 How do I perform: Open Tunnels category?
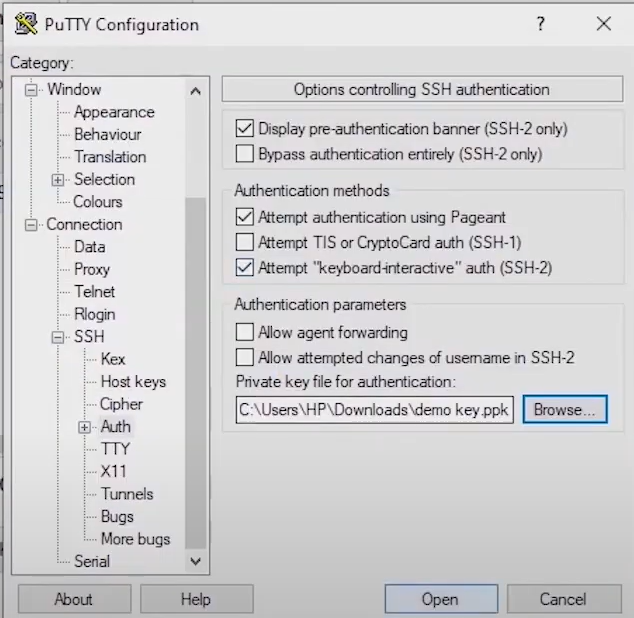coord(127,494)
